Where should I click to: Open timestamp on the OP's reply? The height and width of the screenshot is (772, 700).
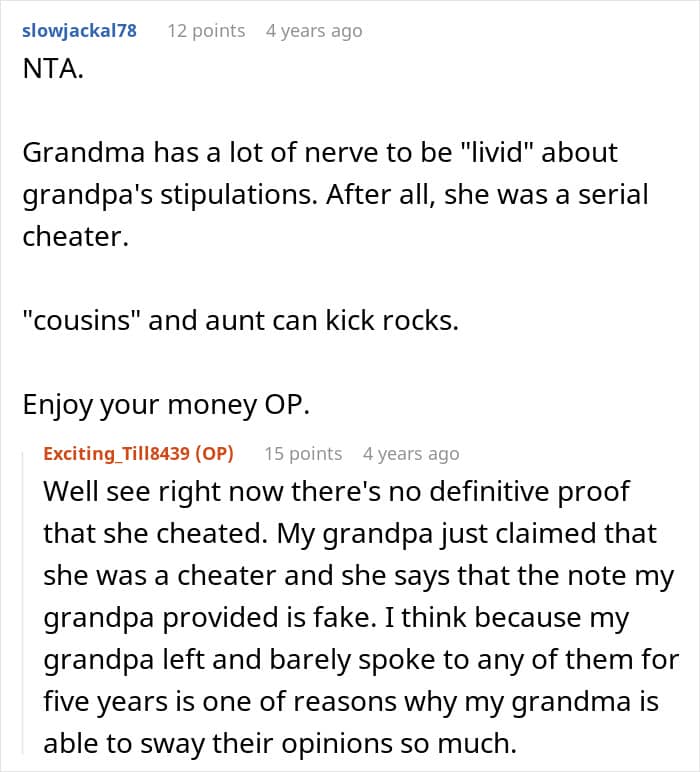[411, 454]
